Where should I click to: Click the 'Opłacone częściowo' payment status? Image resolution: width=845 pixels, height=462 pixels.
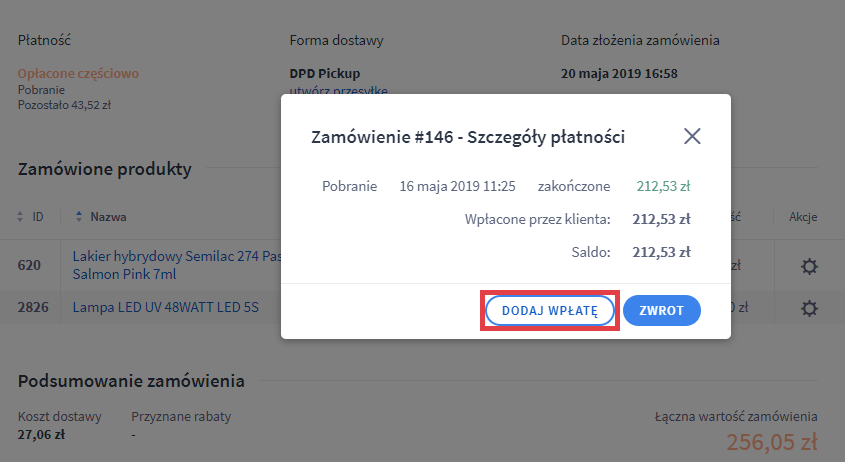[78, 73]
